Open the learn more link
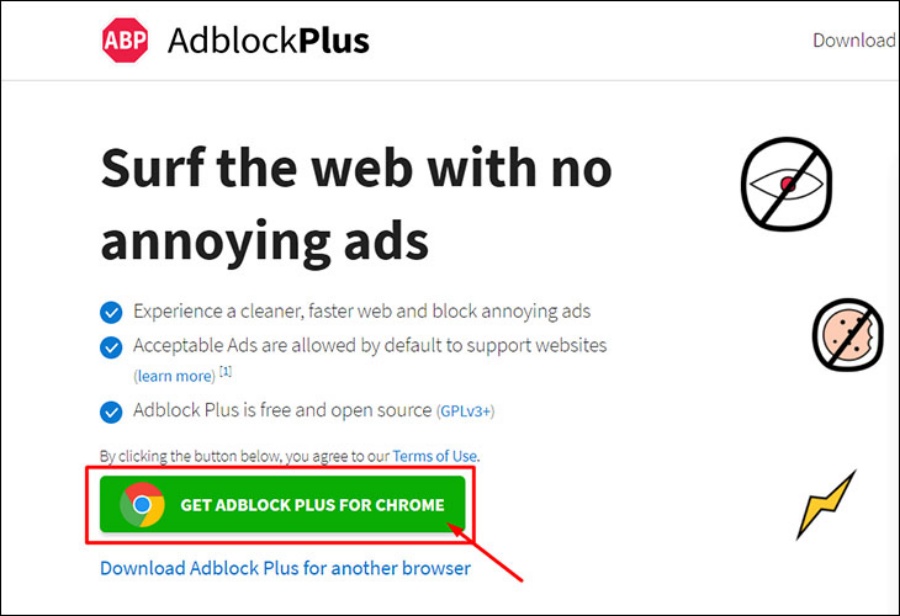 [x=174, y=376]
